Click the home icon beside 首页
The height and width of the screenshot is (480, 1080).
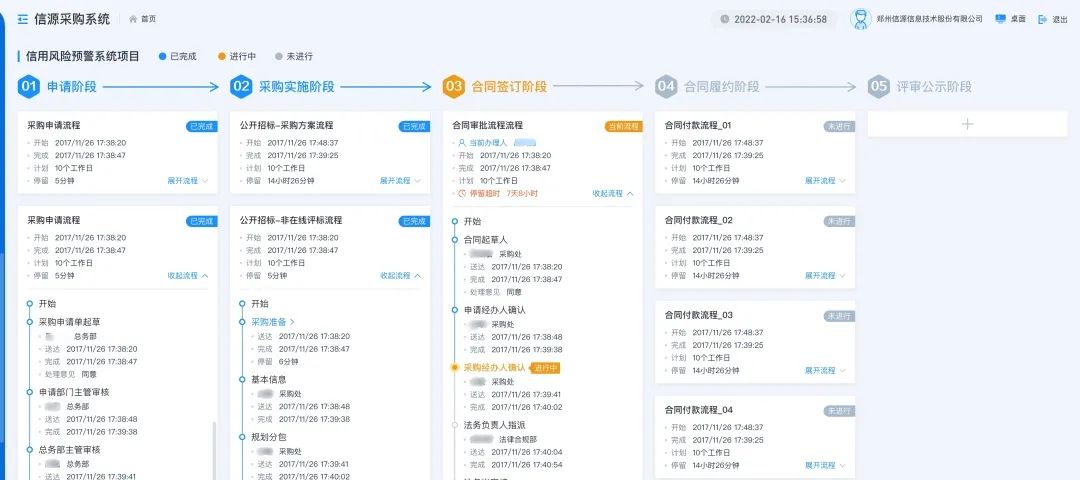pyautogui.click(x=133, y=19)
